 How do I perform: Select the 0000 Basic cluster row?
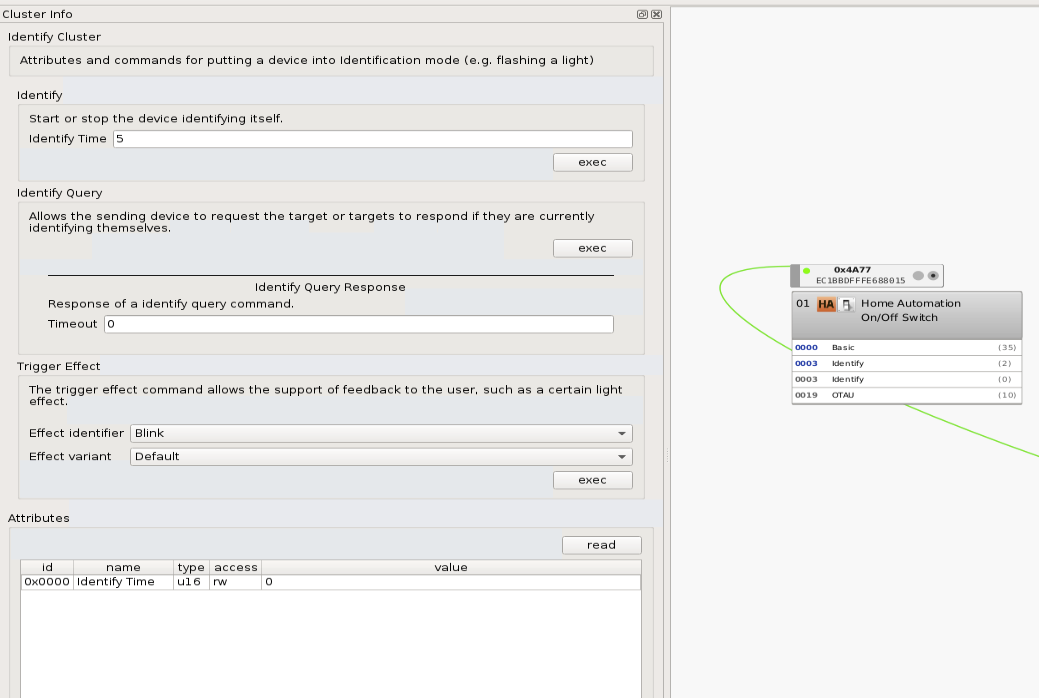(x=906, y=347)
